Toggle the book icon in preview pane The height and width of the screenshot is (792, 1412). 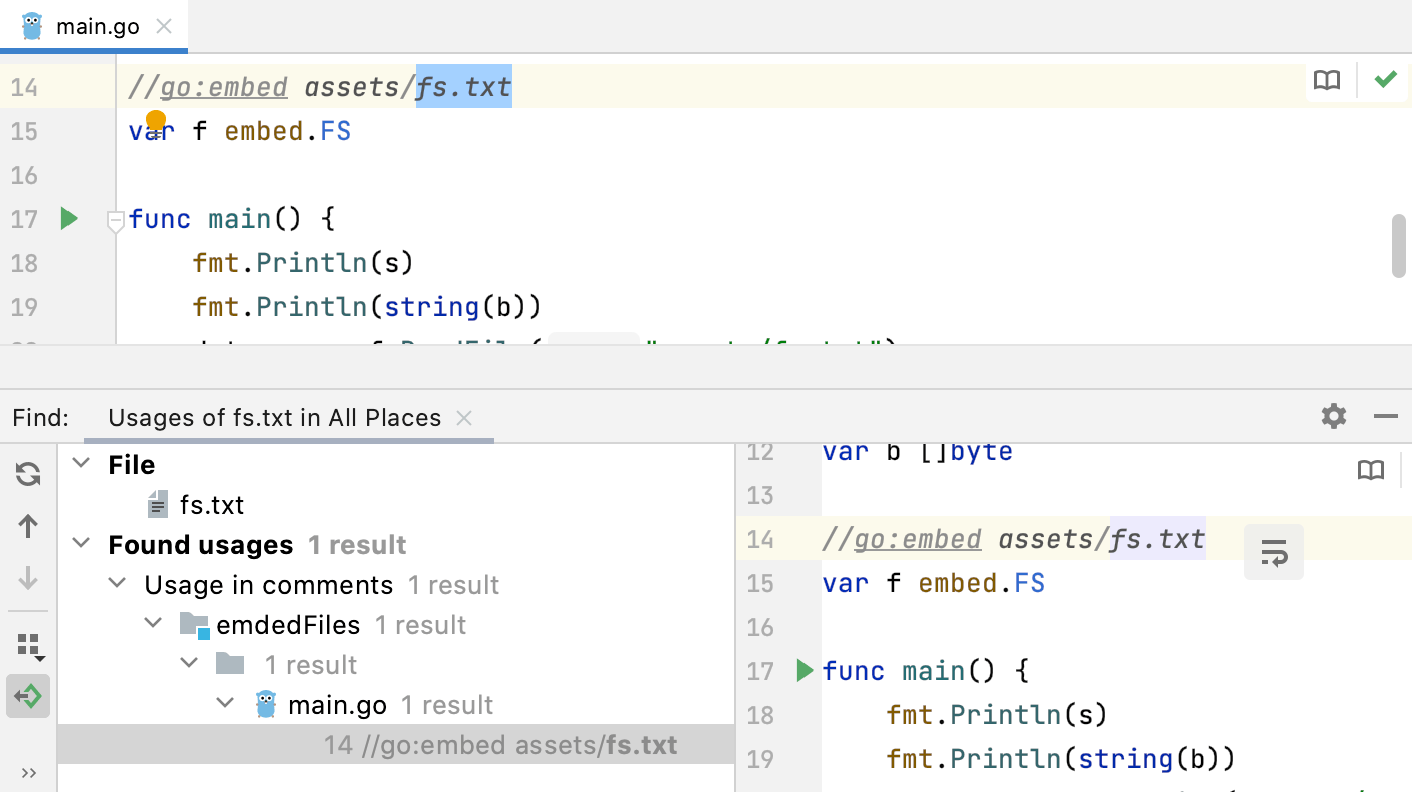(1370, 470)
